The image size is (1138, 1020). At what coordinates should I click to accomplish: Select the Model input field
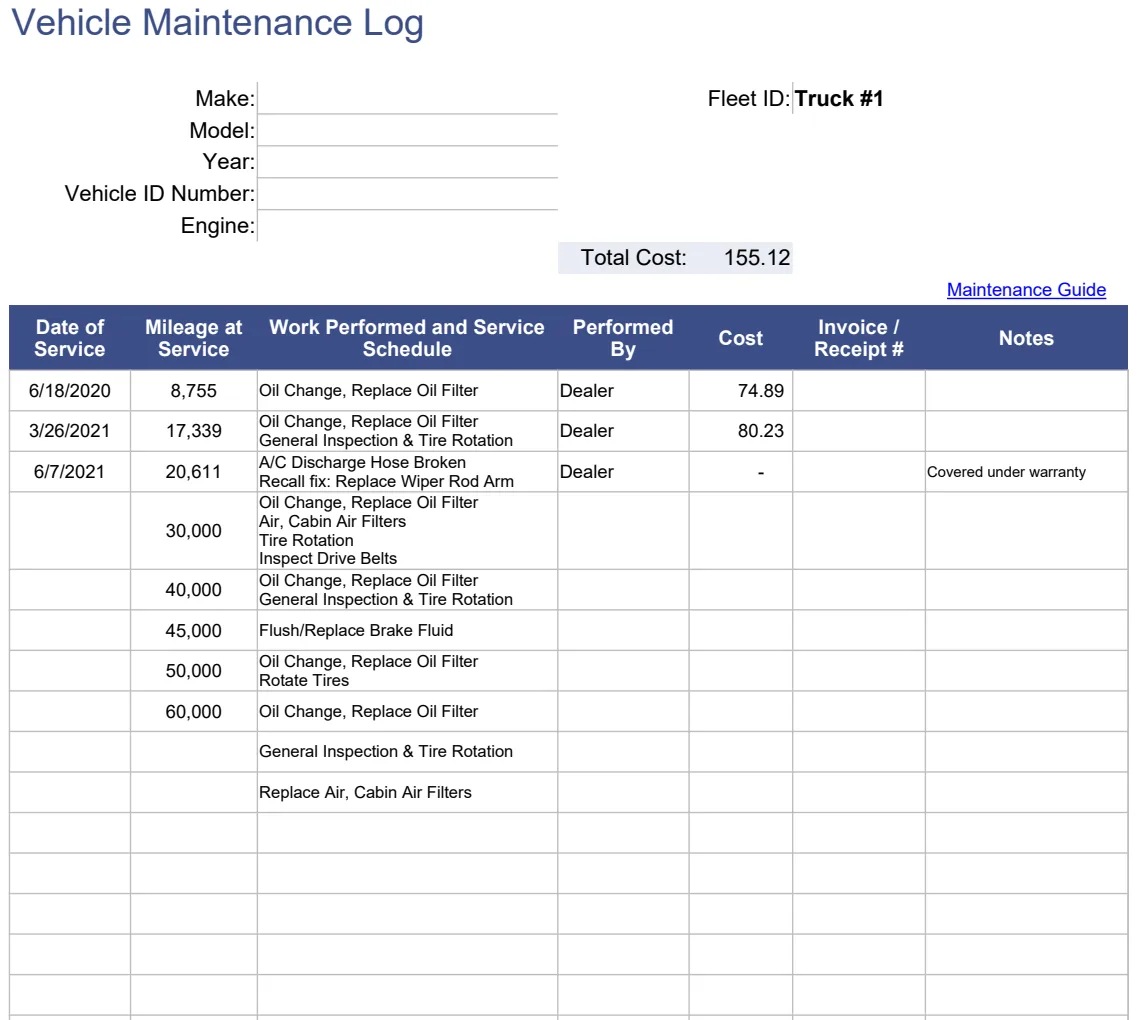pyautogui.click(x=407, y=130)
